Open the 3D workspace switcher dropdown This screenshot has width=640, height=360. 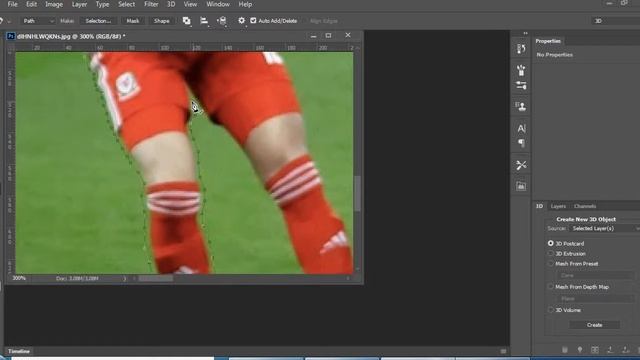(616, 21)
